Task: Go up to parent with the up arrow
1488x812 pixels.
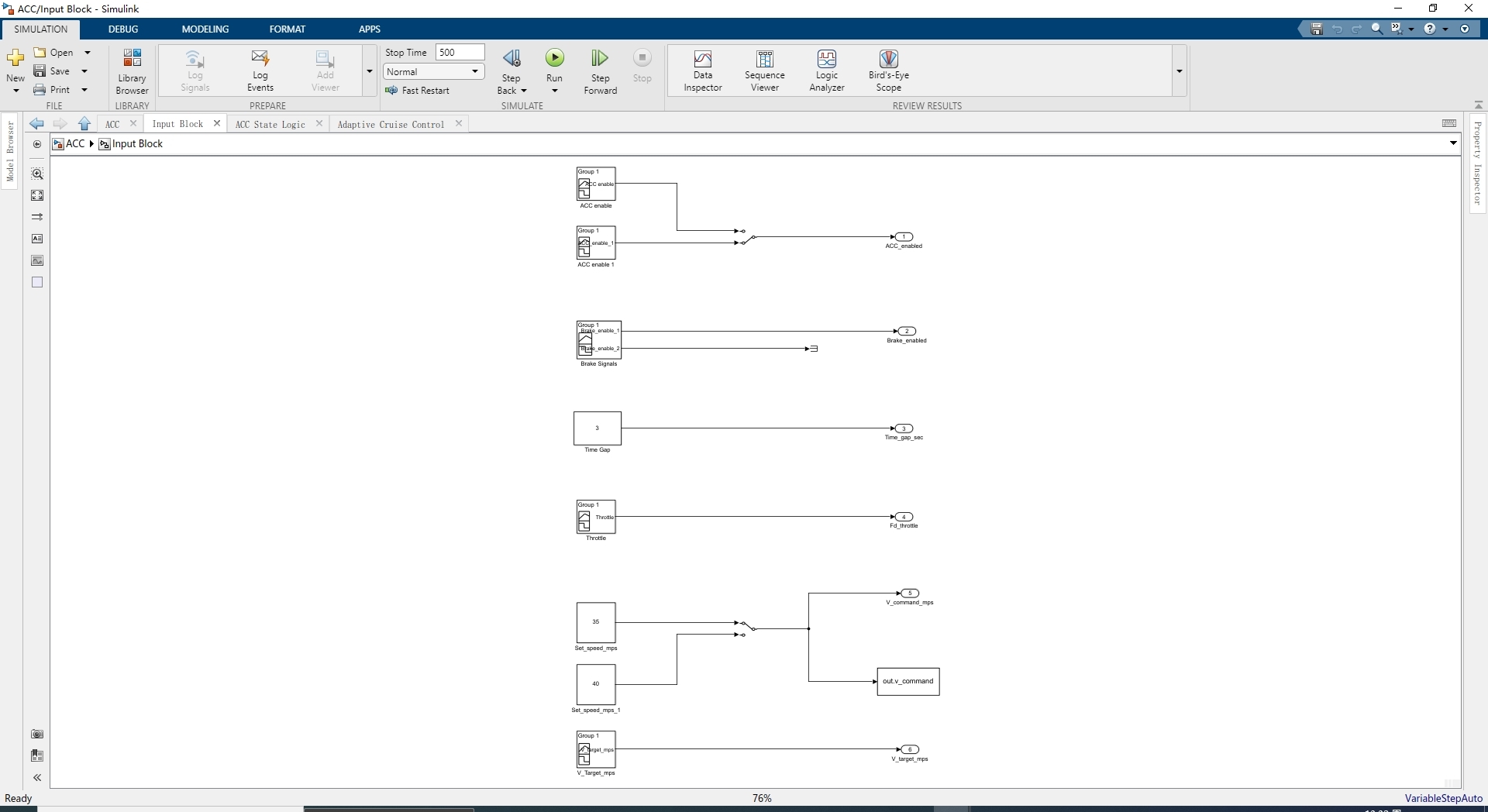Action: coord(84,124)
